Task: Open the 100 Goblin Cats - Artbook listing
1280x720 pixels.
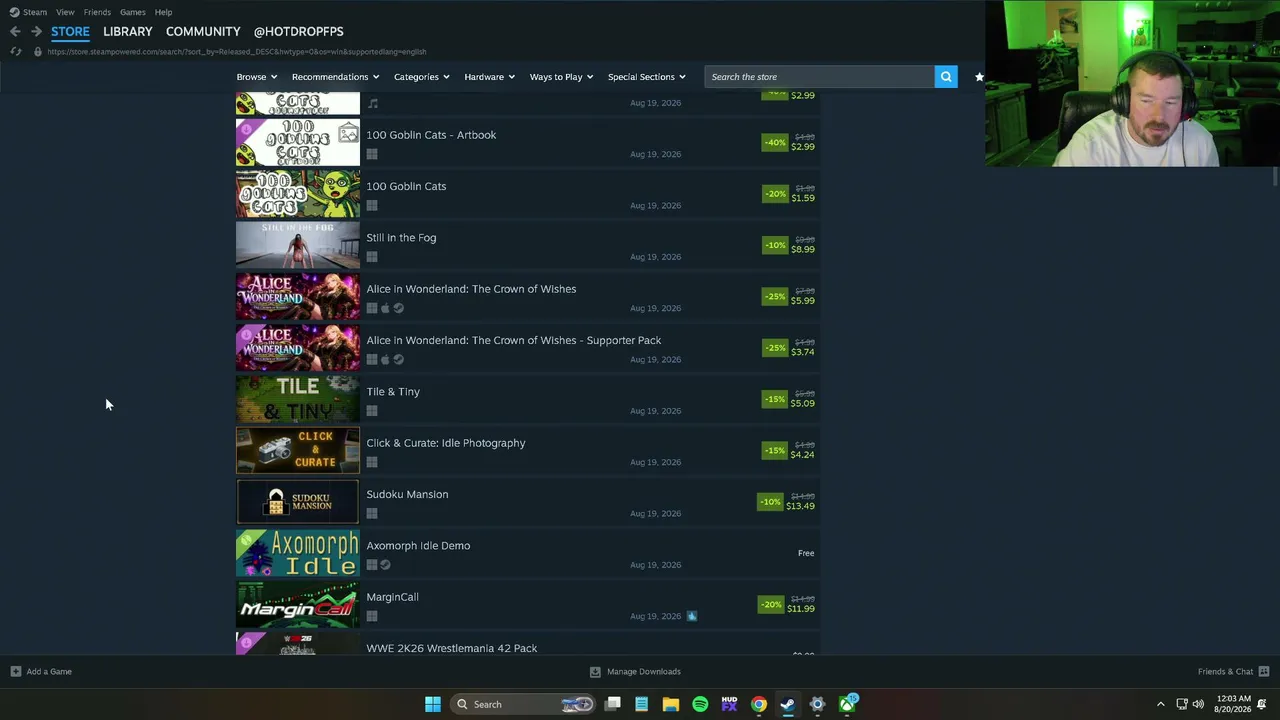Action: point(528,143)
